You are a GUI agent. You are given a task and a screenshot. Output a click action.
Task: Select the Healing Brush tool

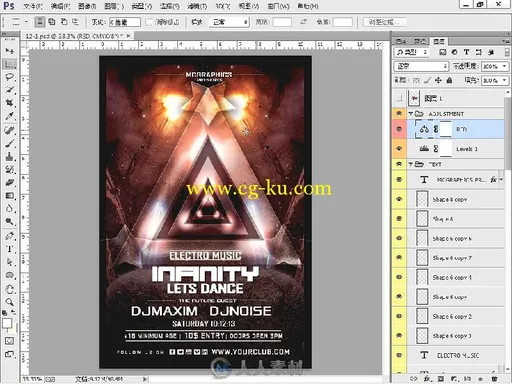click(9, 130)
